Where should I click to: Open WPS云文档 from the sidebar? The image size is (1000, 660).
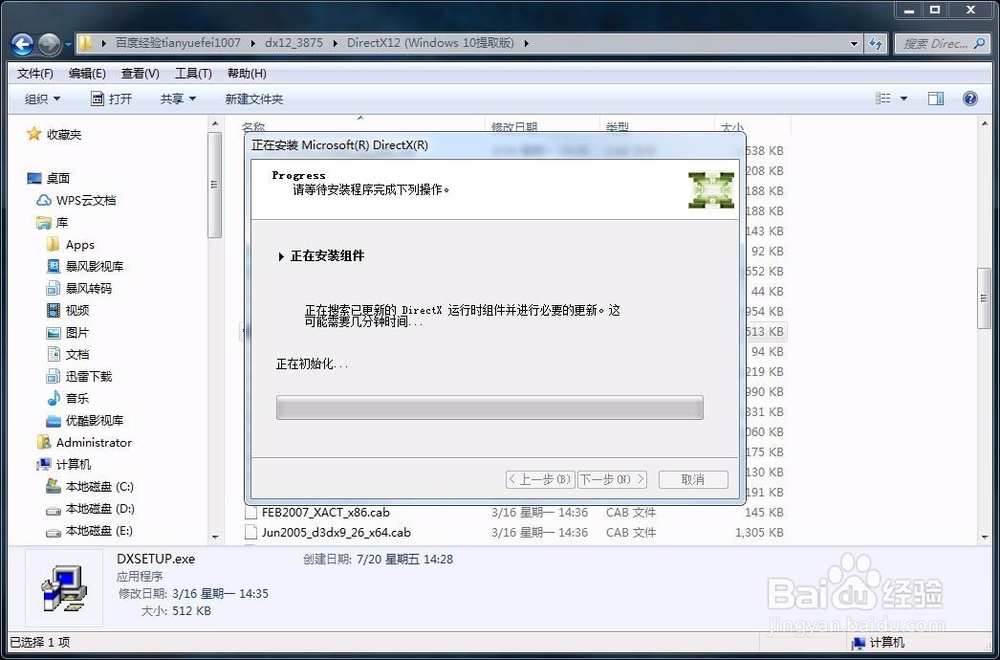pyautogui.click(x=85, y=200)
